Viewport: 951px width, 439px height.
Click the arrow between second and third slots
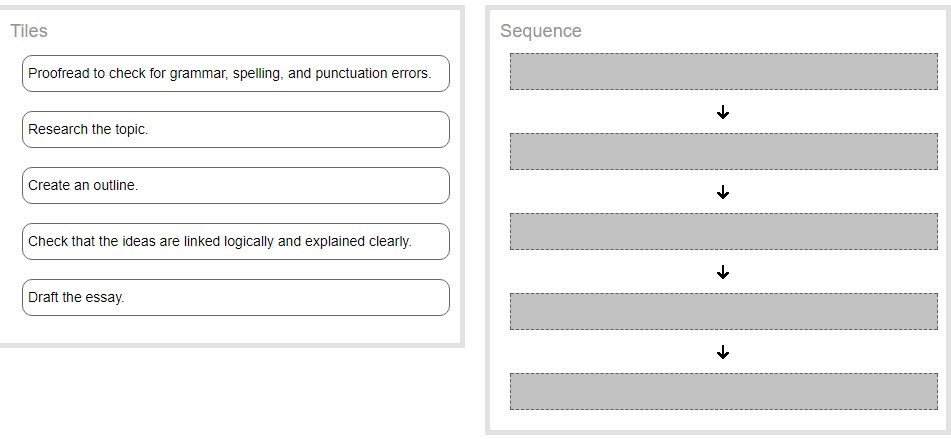[x=723, y=192]
